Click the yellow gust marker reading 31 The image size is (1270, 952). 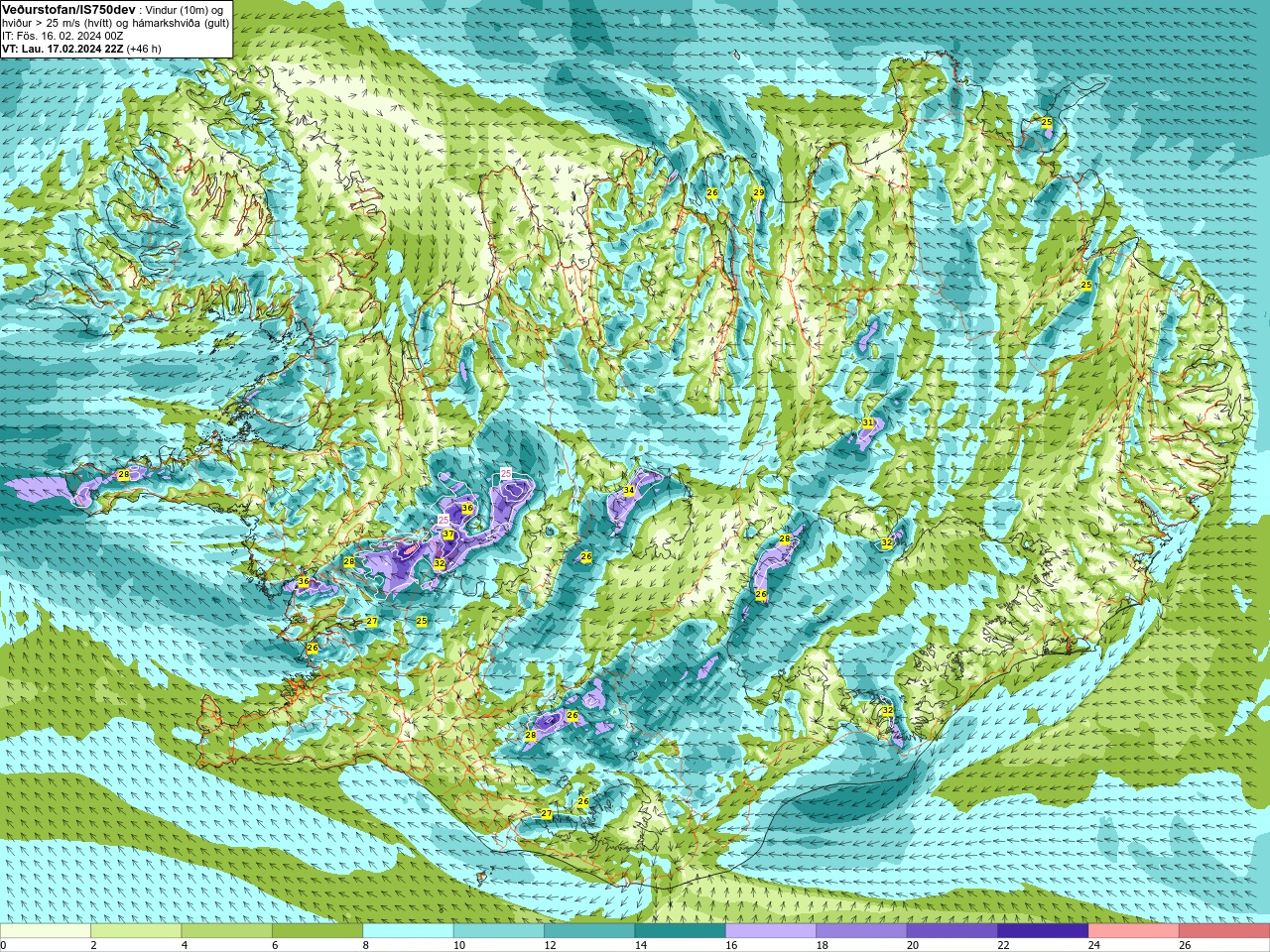(868, 422)
